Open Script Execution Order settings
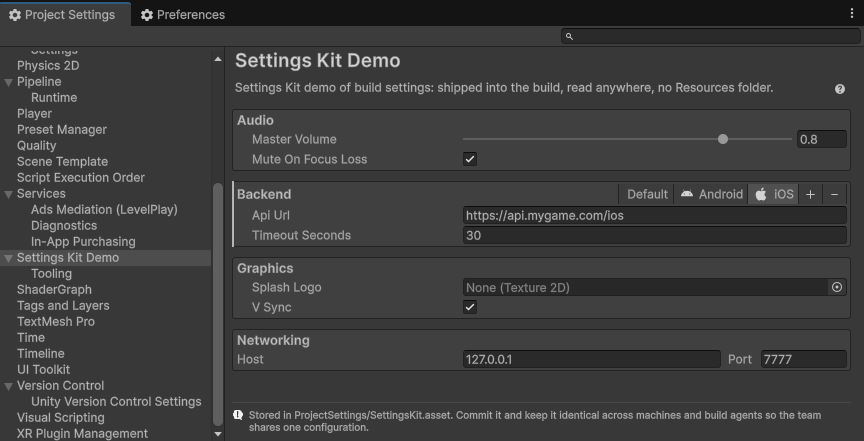The width and height of the screenshot is (864, 441). [x=80, y=178]
